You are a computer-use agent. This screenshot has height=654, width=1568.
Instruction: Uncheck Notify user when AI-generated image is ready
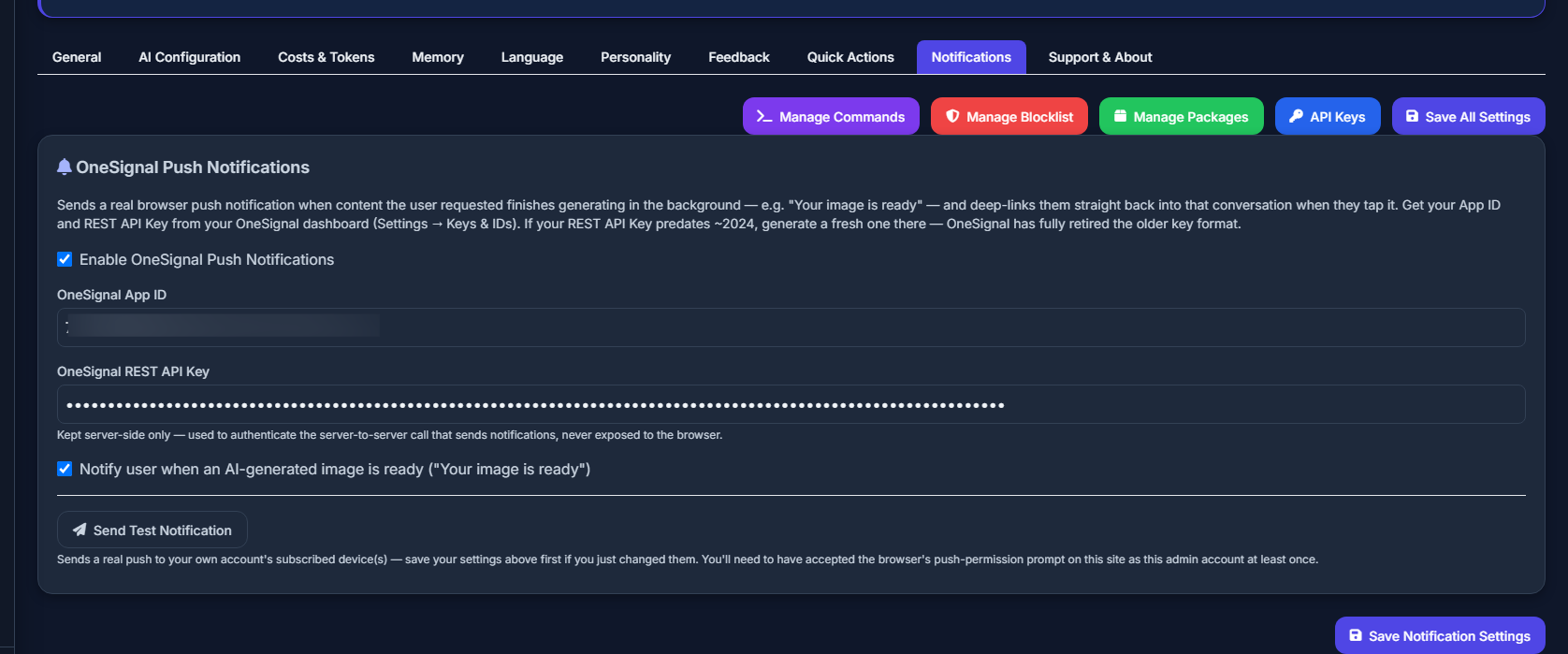click(65, 469)
